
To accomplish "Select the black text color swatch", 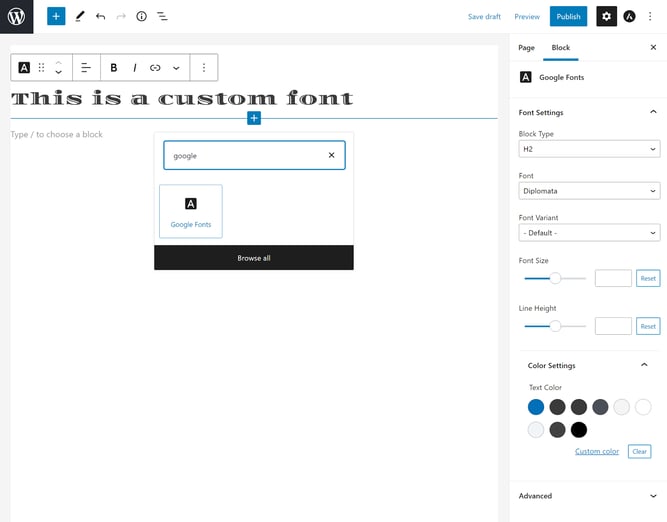I will pyautogui.click(x=579, y=430).
